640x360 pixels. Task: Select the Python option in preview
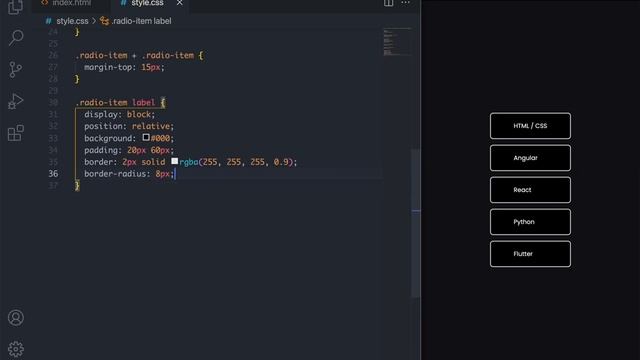(x=530, y=222)
